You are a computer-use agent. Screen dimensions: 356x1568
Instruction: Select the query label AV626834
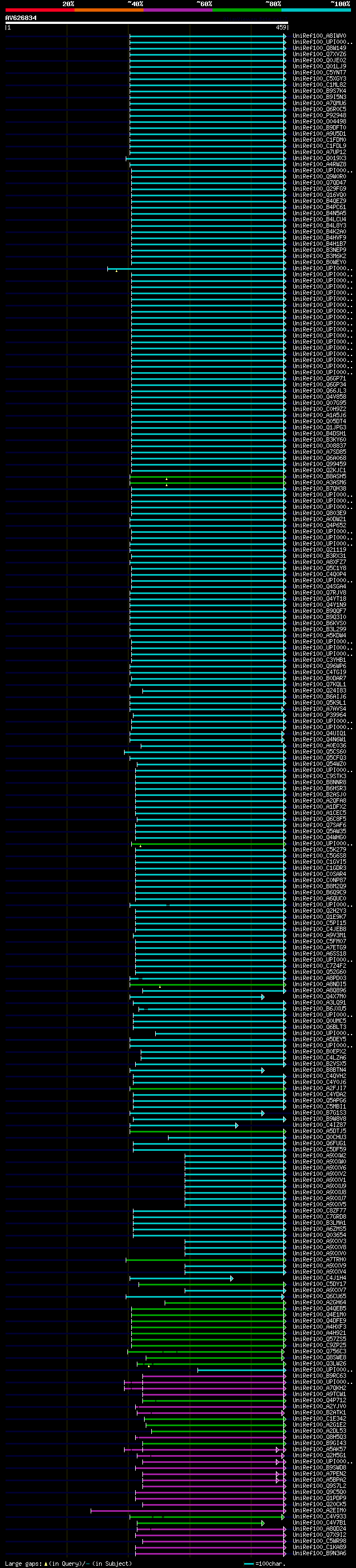pos(21,18)
